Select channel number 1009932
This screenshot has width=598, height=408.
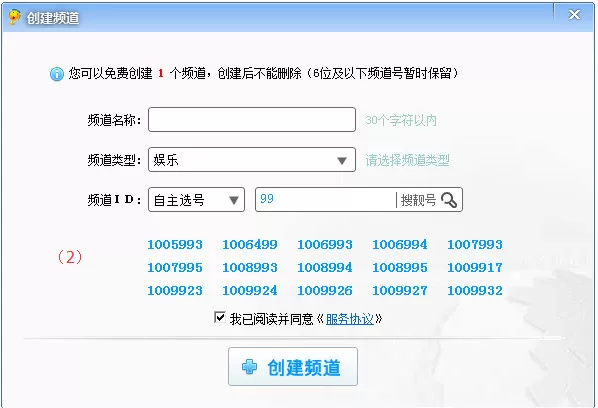pyautogui.click(x=475, y=291)
